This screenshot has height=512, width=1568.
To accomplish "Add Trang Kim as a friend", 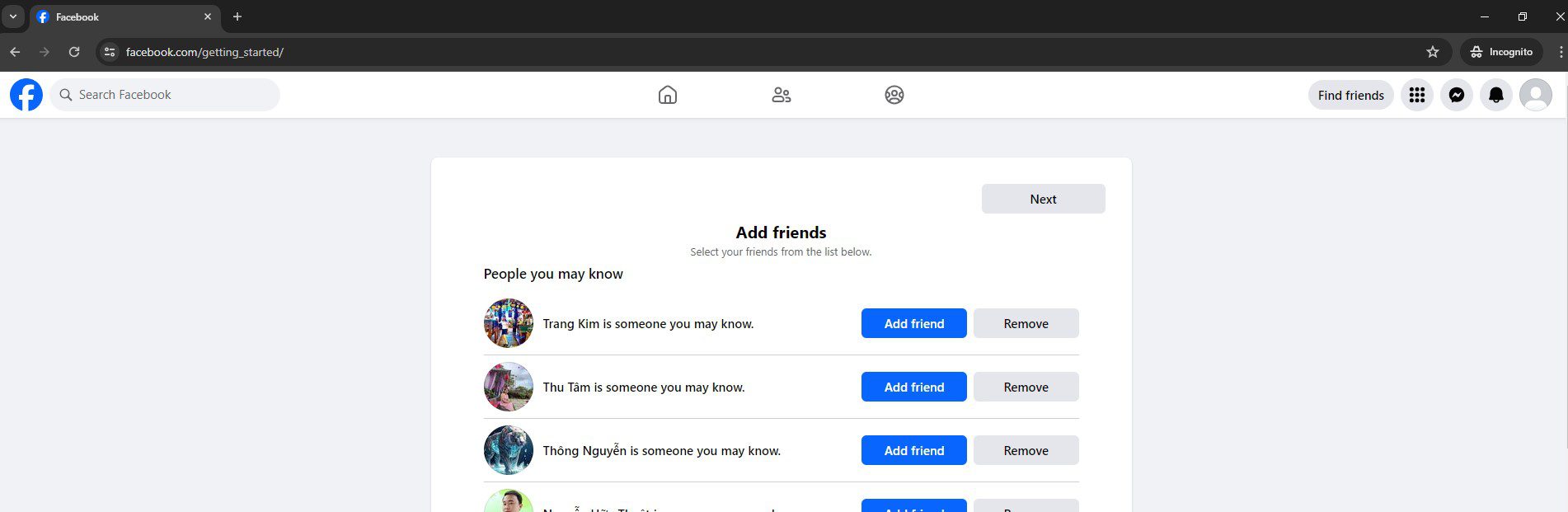I will click(914, 323).
